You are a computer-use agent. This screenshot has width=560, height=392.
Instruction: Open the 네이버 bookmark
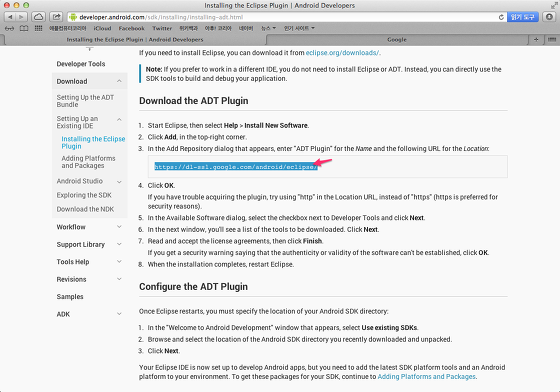click(x=246, y=28)
